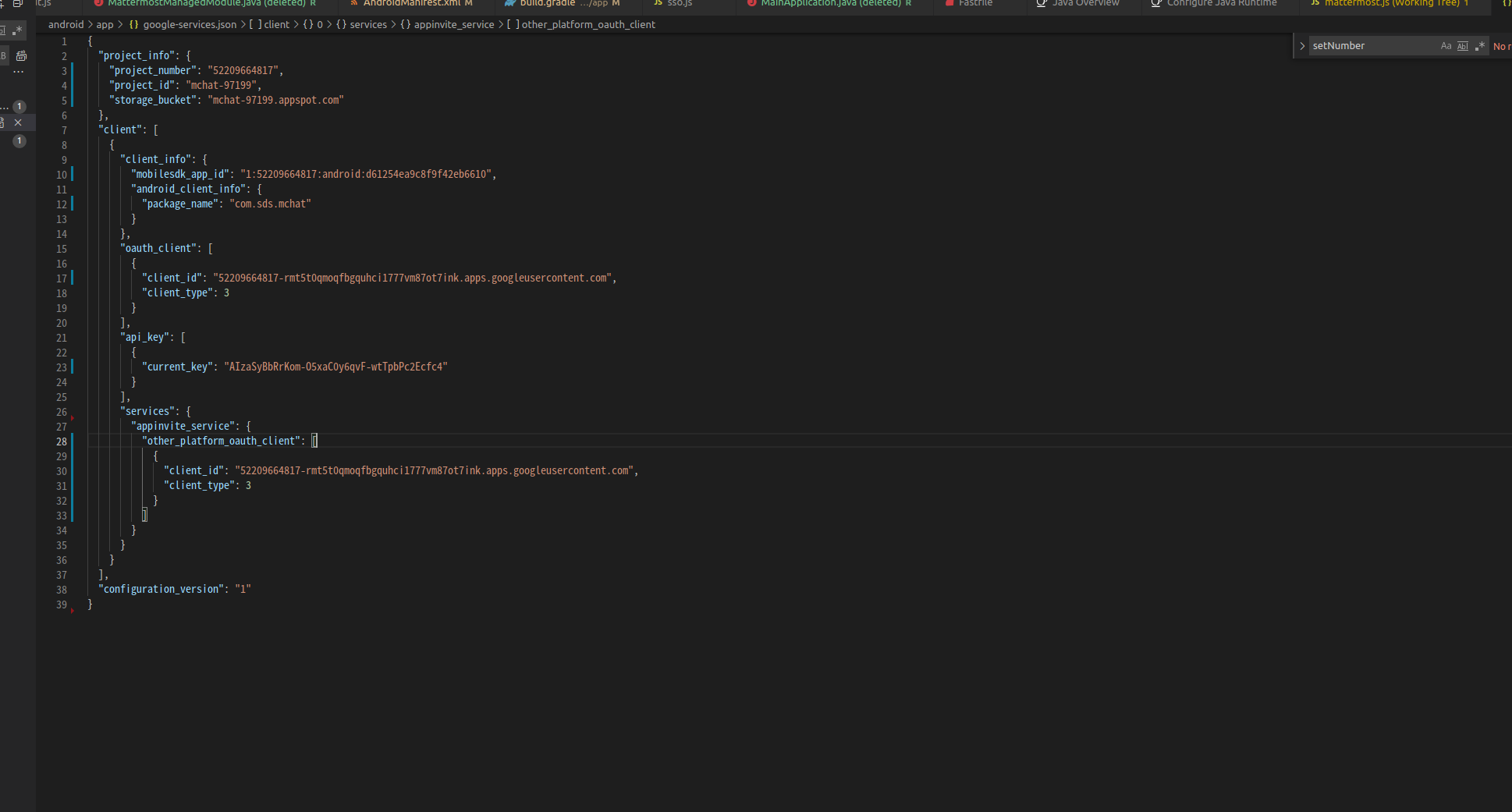Click "client_type" on line 18
The width and height of the screenshot is (1512, 812).
click(x=177, y=293)
